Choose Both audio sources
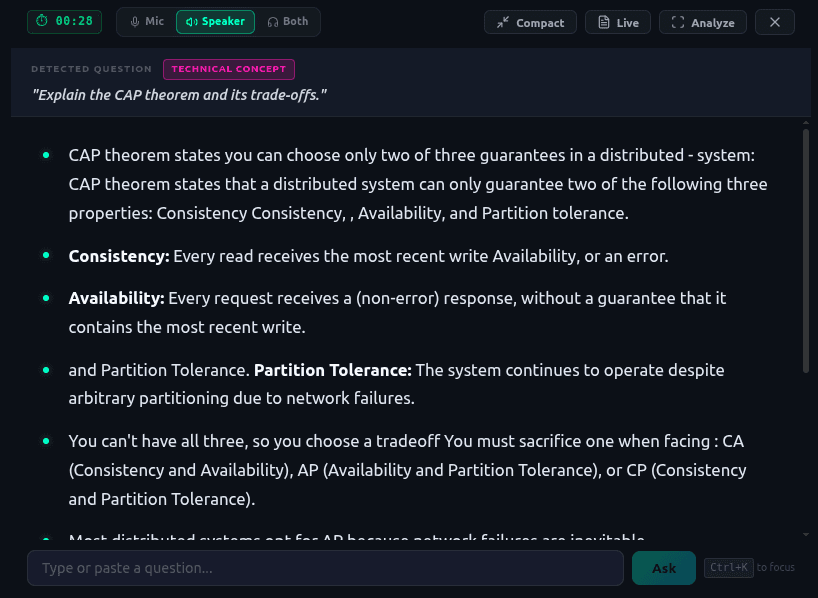 (x=287, y=21)
